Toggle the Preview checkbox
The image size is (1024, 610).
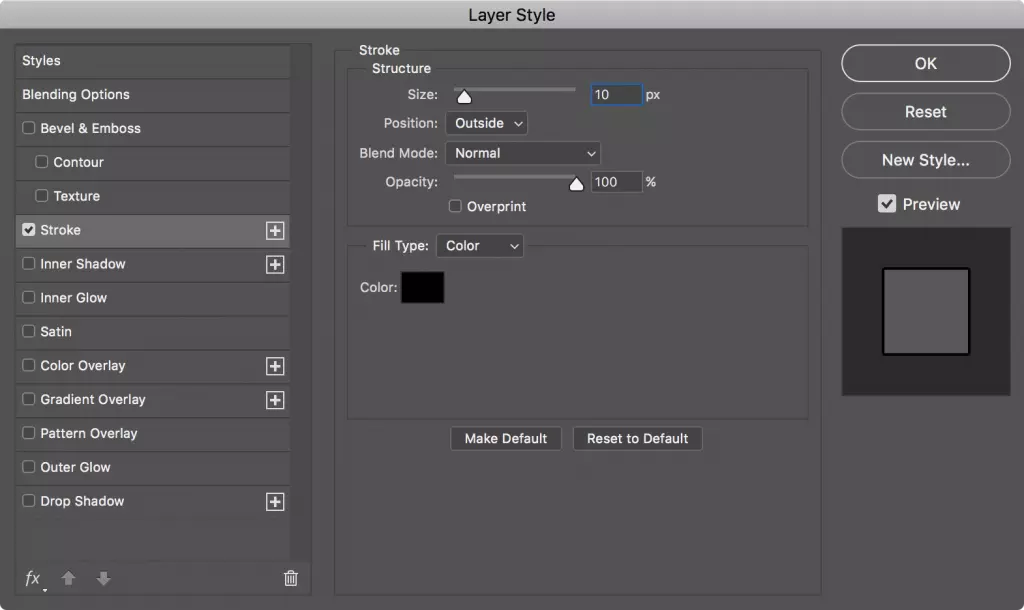click(x=887, y=204)
